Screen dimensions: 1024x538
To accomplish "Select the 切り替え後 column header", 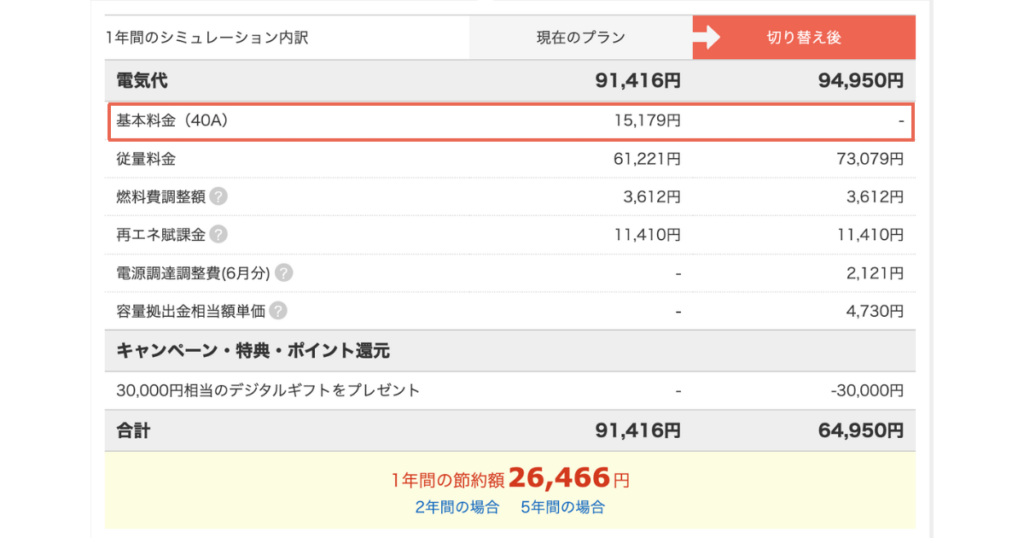I will (804, 38).
